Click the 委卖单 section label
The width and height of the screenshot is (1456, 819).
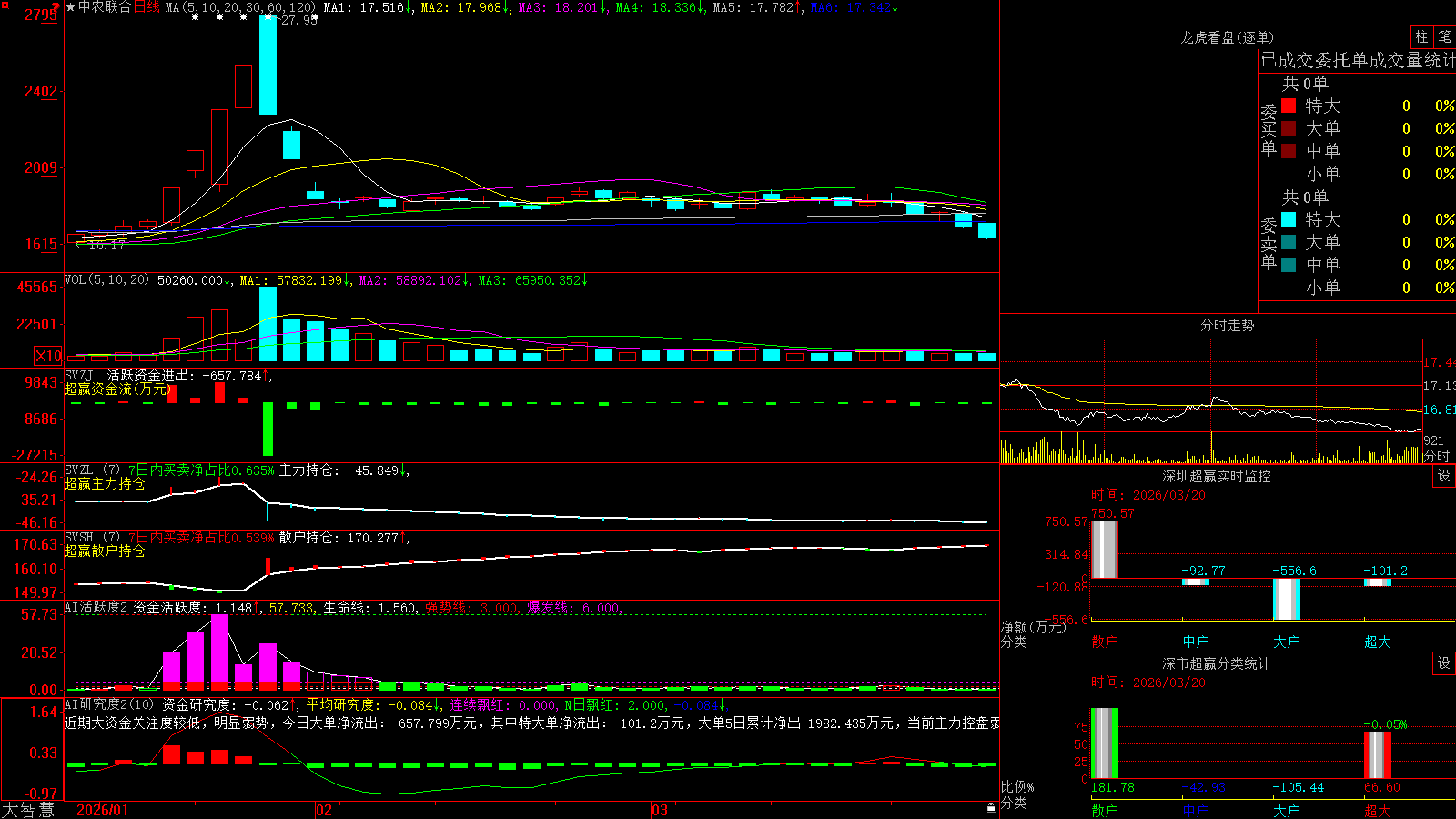[1269, 243]
